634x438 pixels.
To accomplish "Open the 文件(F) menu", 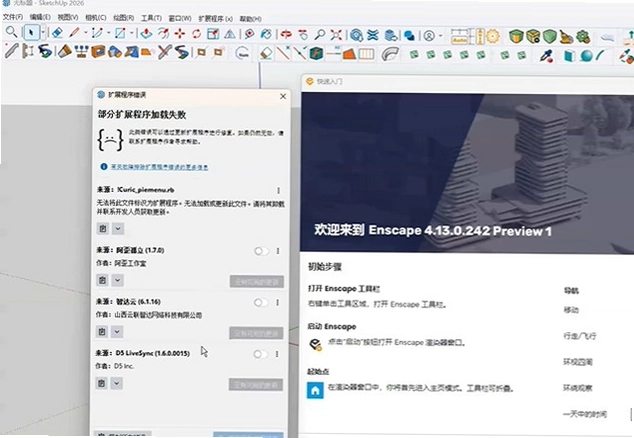I will (x=13, y=17).
